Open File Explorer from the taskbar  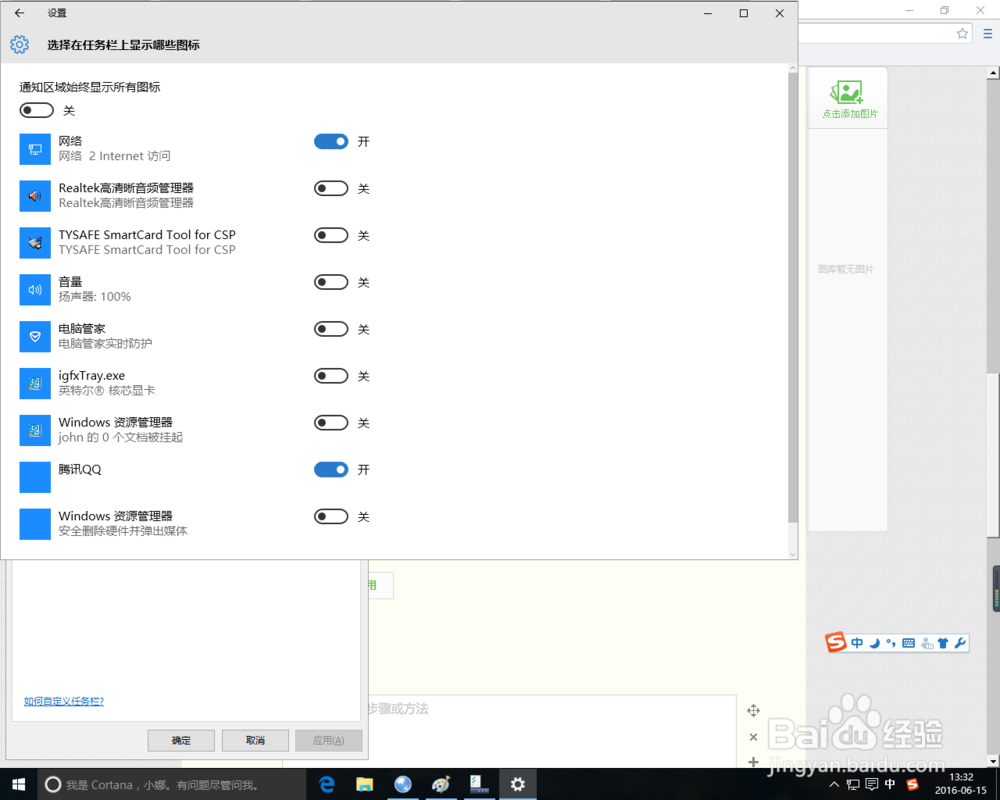pyautogui.click(x=364, y=784)
